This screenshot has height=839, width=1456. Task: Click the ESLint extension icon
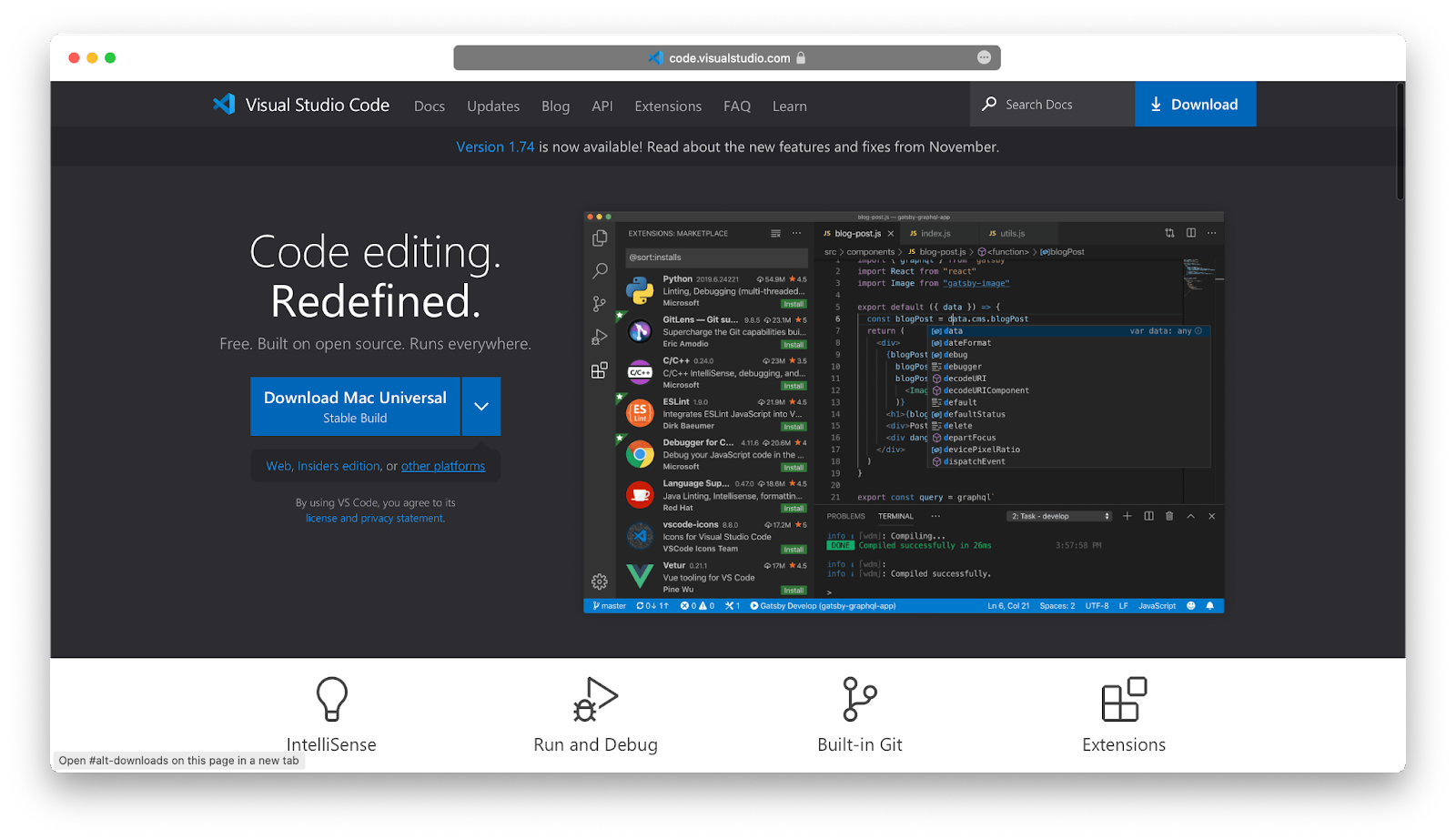point(640,413)
